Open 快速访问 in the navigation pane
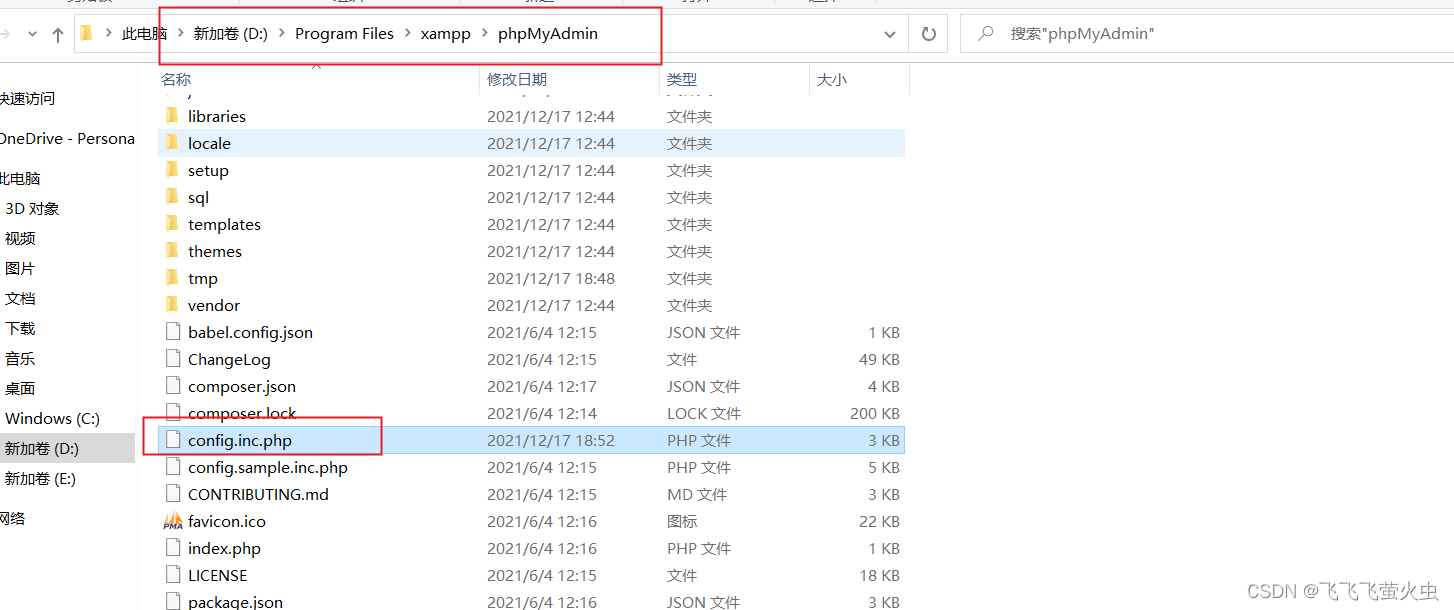 [28, 99]
